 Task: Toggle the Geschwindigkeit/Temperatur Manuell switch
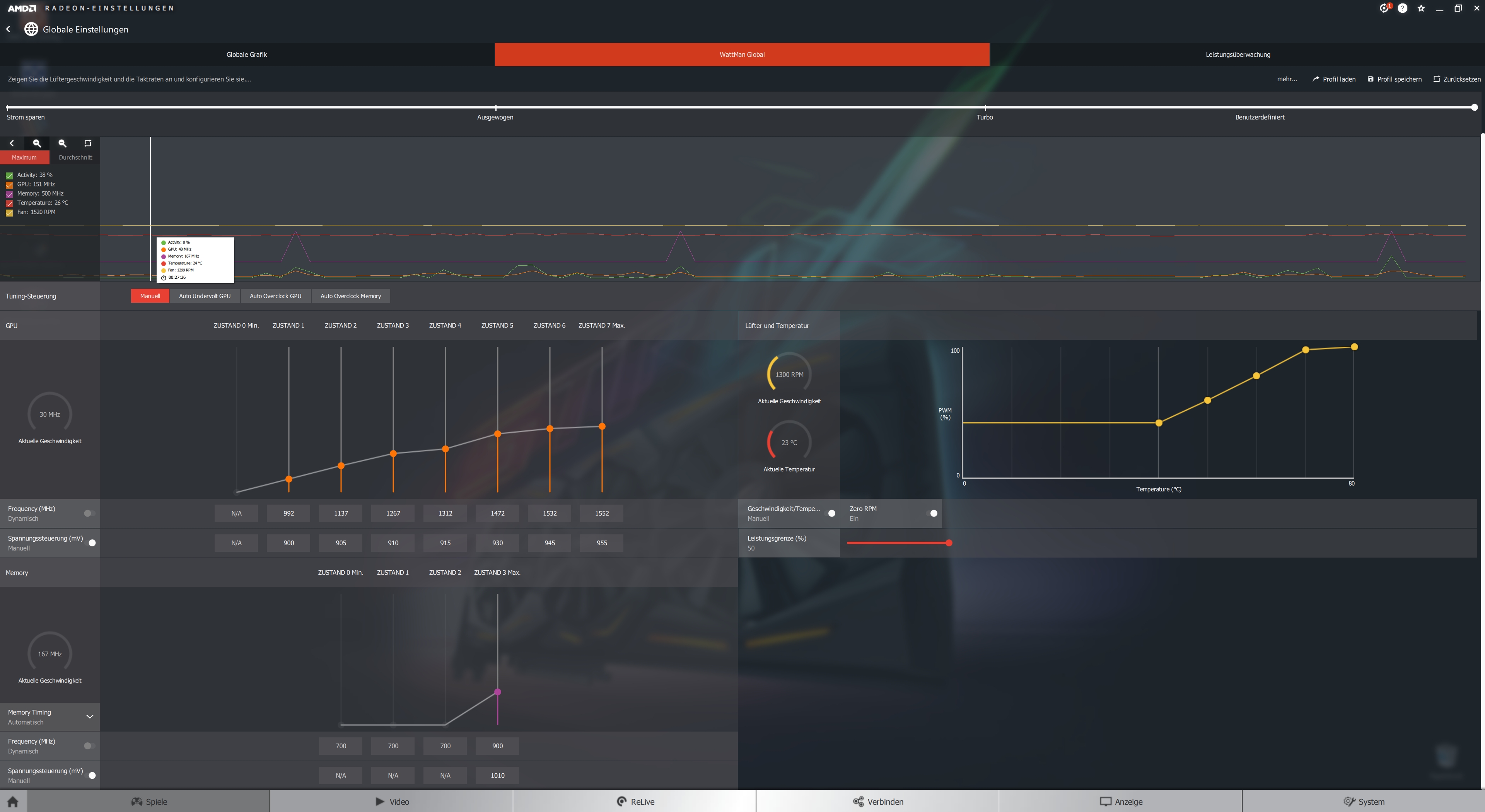click(830, 513)
